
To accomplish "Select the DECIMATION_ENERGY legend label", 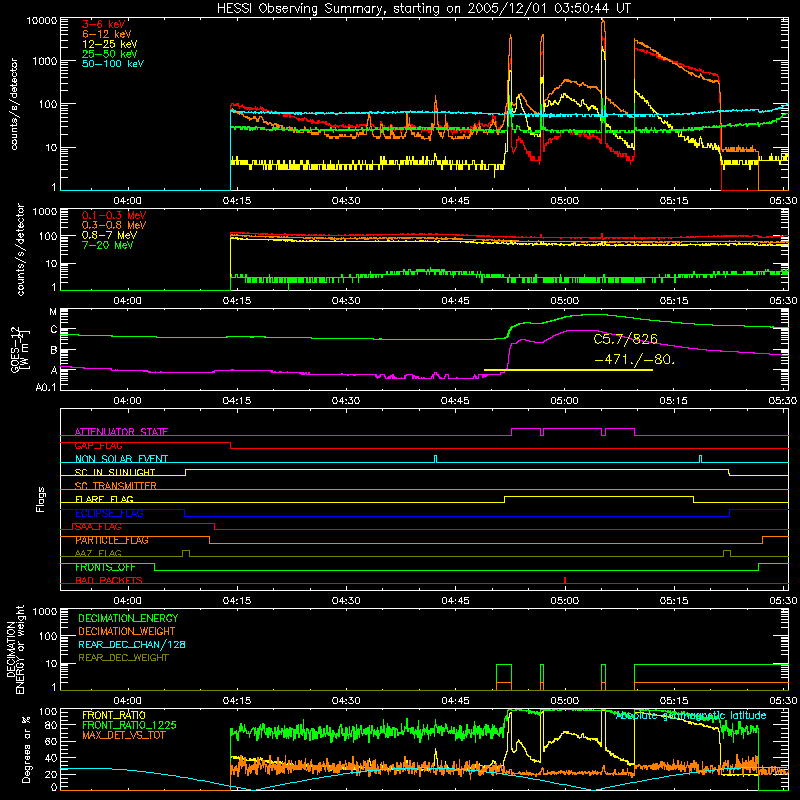I will [128, 618].
